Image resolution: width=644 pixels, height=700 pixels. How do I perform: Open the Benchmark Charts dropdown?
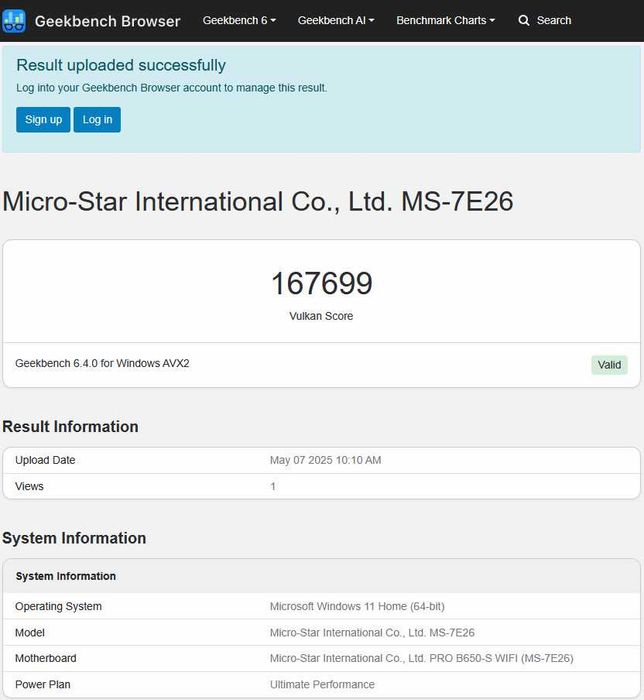tap(445, 21)
